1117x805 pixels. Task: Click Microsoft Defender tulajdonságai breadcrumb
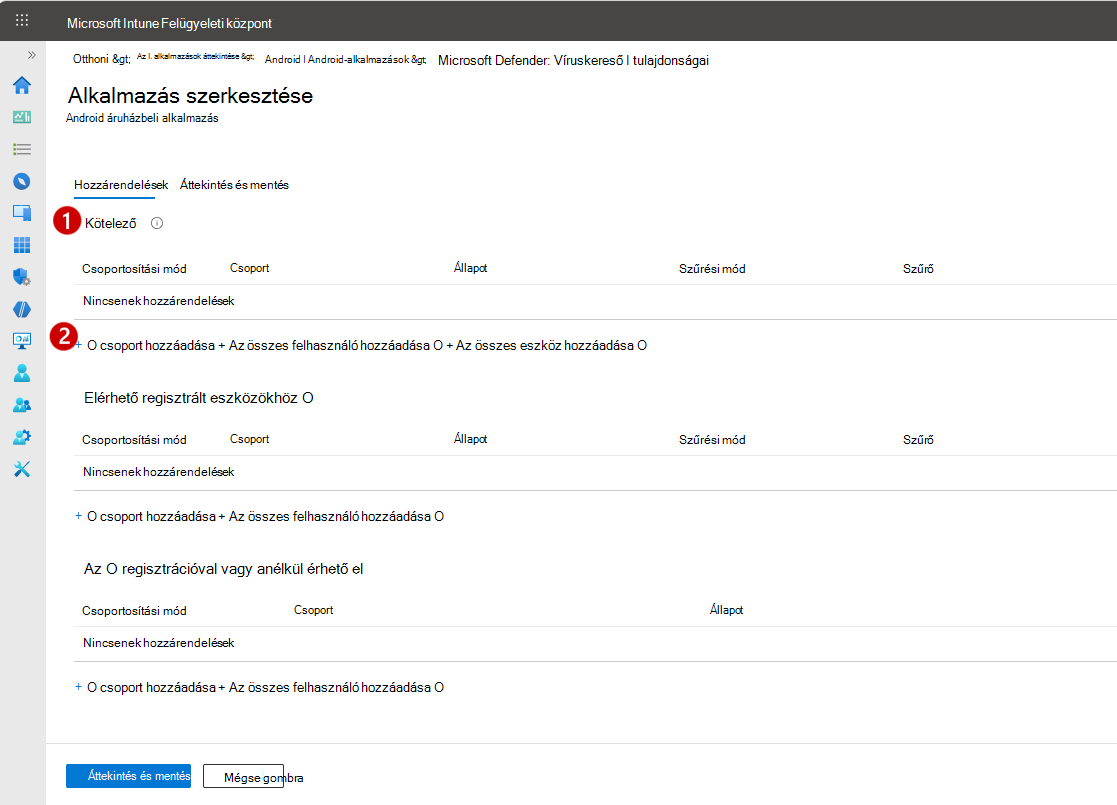[573, 61]
